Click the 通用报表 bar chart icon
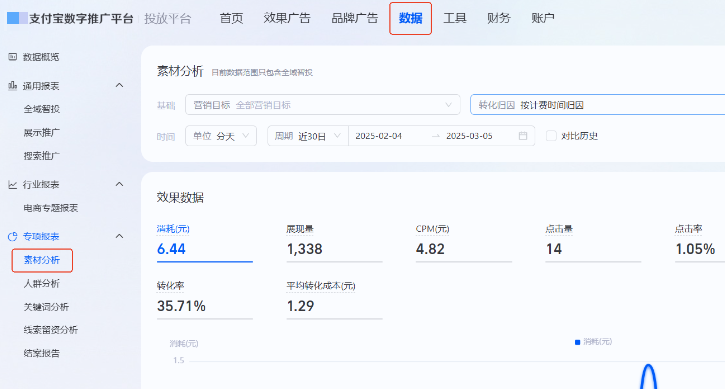The image size is (725, 389). click(12, 86)
